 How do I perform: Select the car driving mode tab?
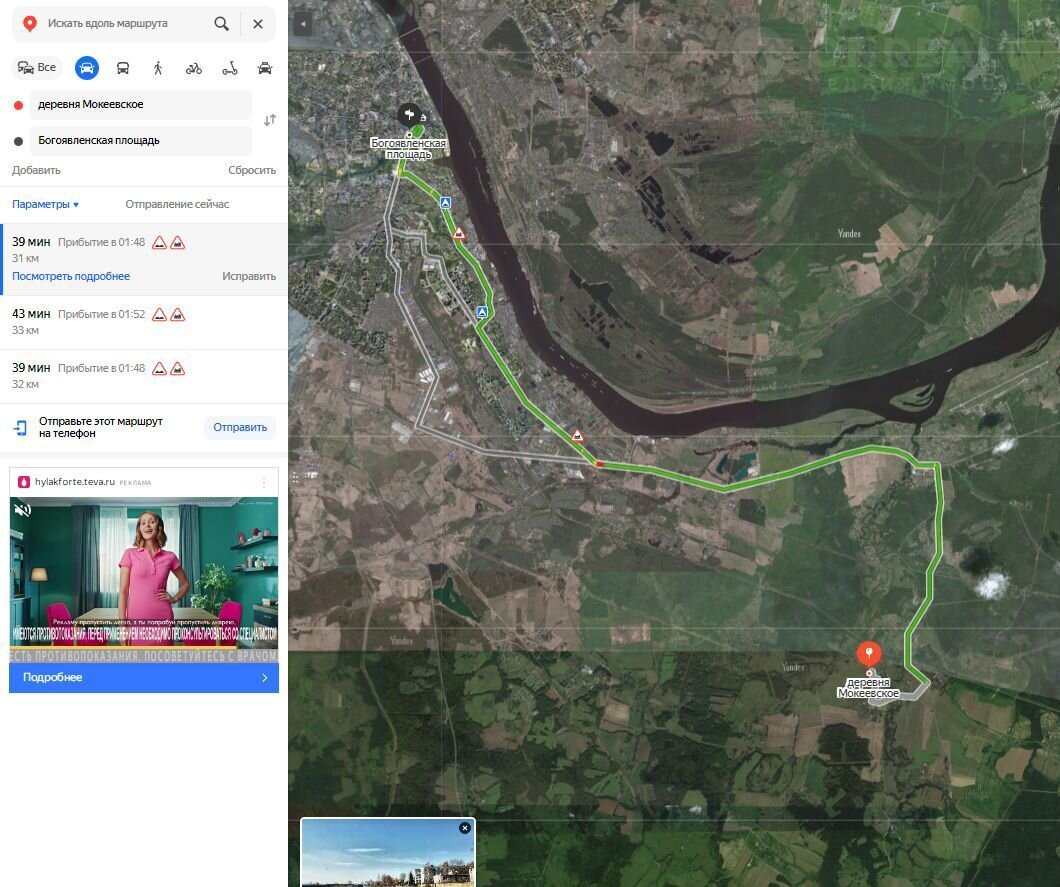87,68
